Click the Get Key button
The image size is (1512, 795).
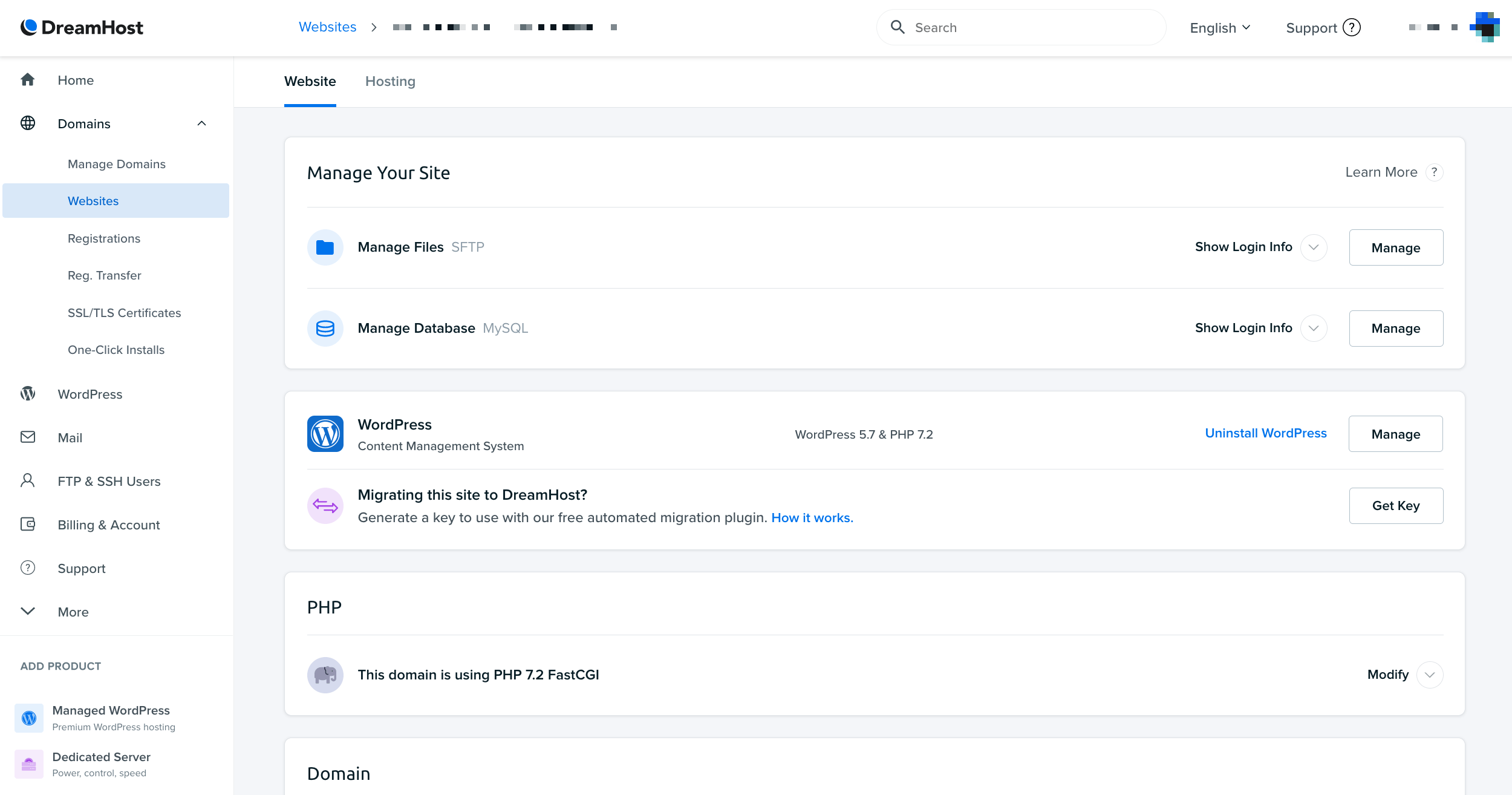1396,506
